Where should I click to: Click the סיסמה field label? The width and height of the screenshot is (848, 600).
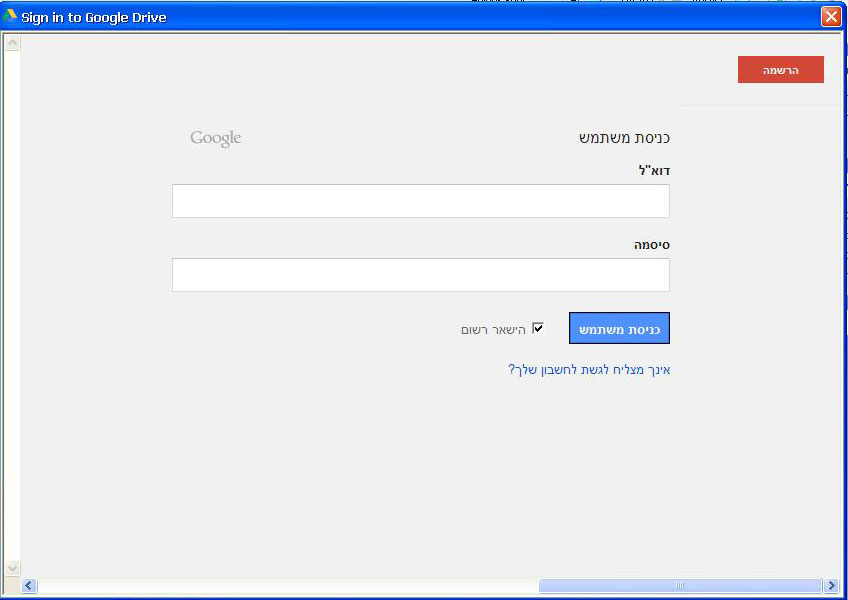(x=652, y=245)
